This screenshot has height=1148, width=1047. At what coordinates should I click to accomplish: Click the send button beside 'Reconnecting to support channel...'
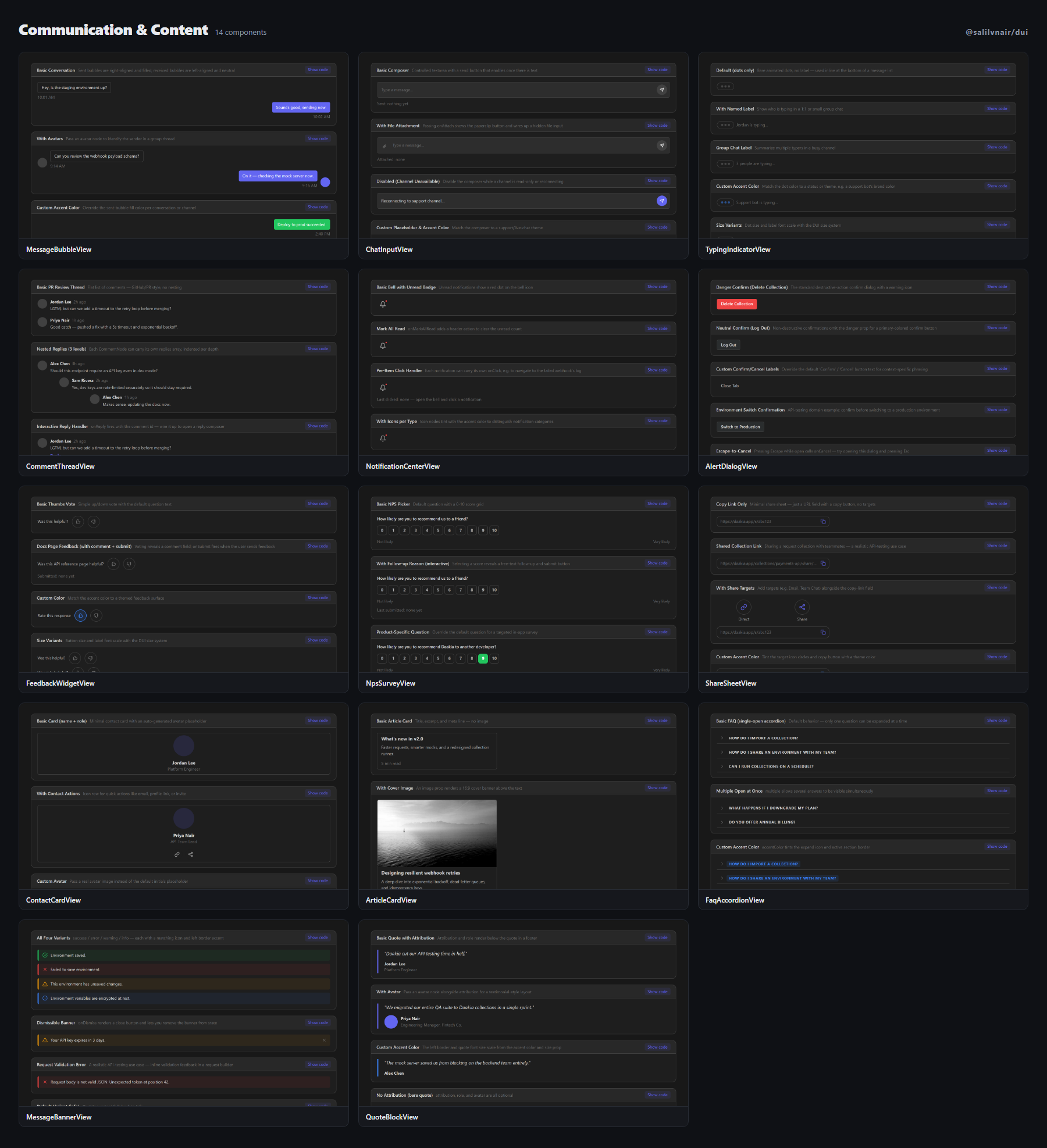click(x=661, y=201)
